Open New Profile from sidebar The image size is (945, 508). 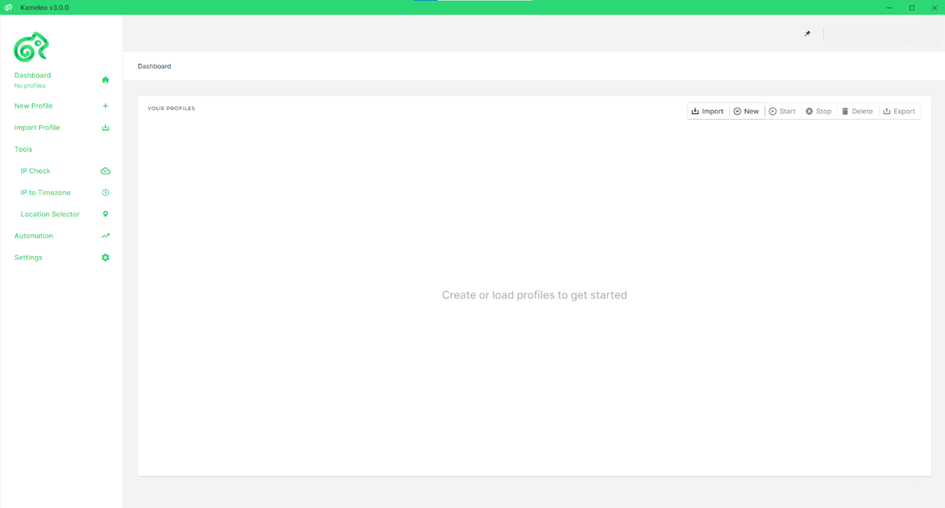click(34, 105)
